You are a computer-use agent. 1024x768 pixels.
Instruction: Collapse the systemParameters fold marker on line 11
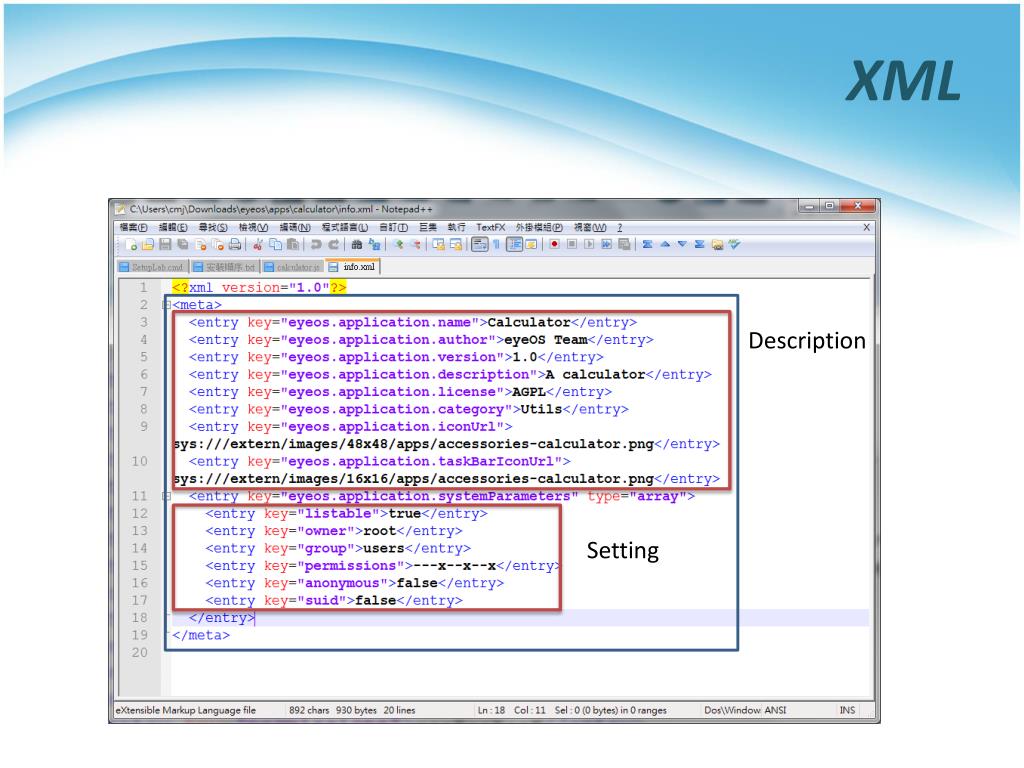click(167, 496)
